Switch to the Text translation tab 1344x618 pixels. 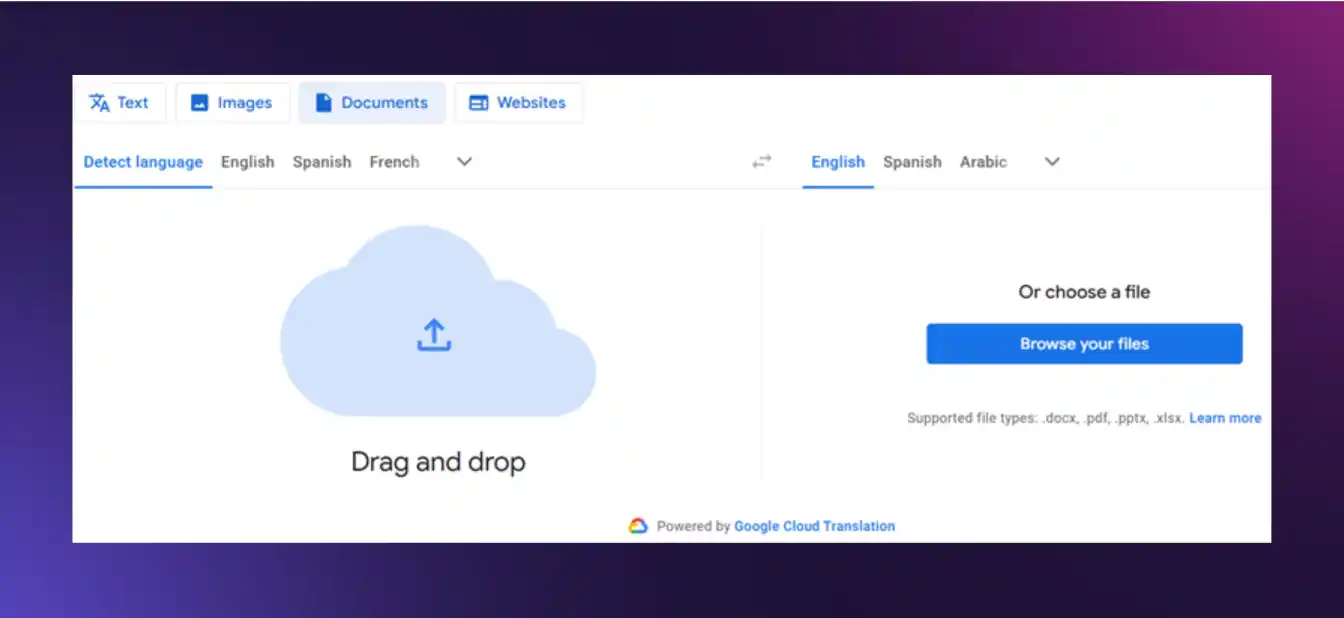click(120, 103)
